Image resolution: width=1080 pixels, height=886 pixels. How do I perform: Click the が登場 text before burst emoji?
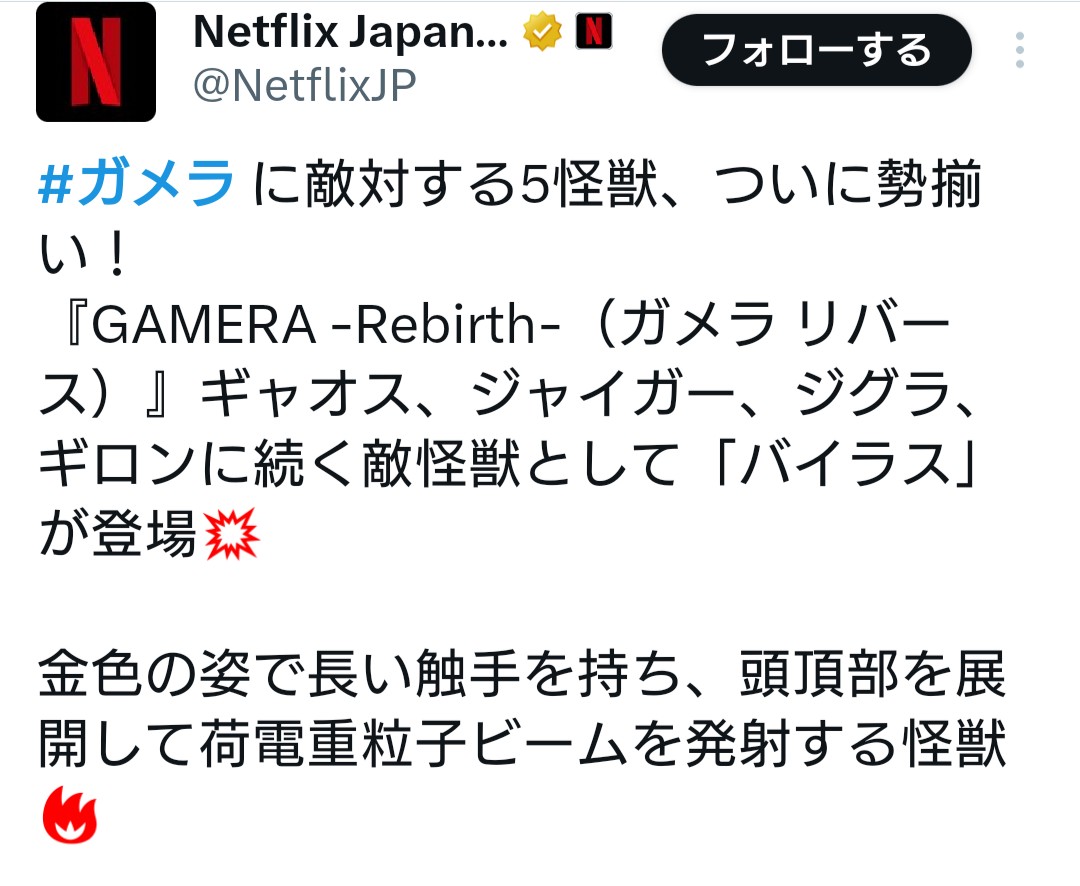tap(118, 534)
